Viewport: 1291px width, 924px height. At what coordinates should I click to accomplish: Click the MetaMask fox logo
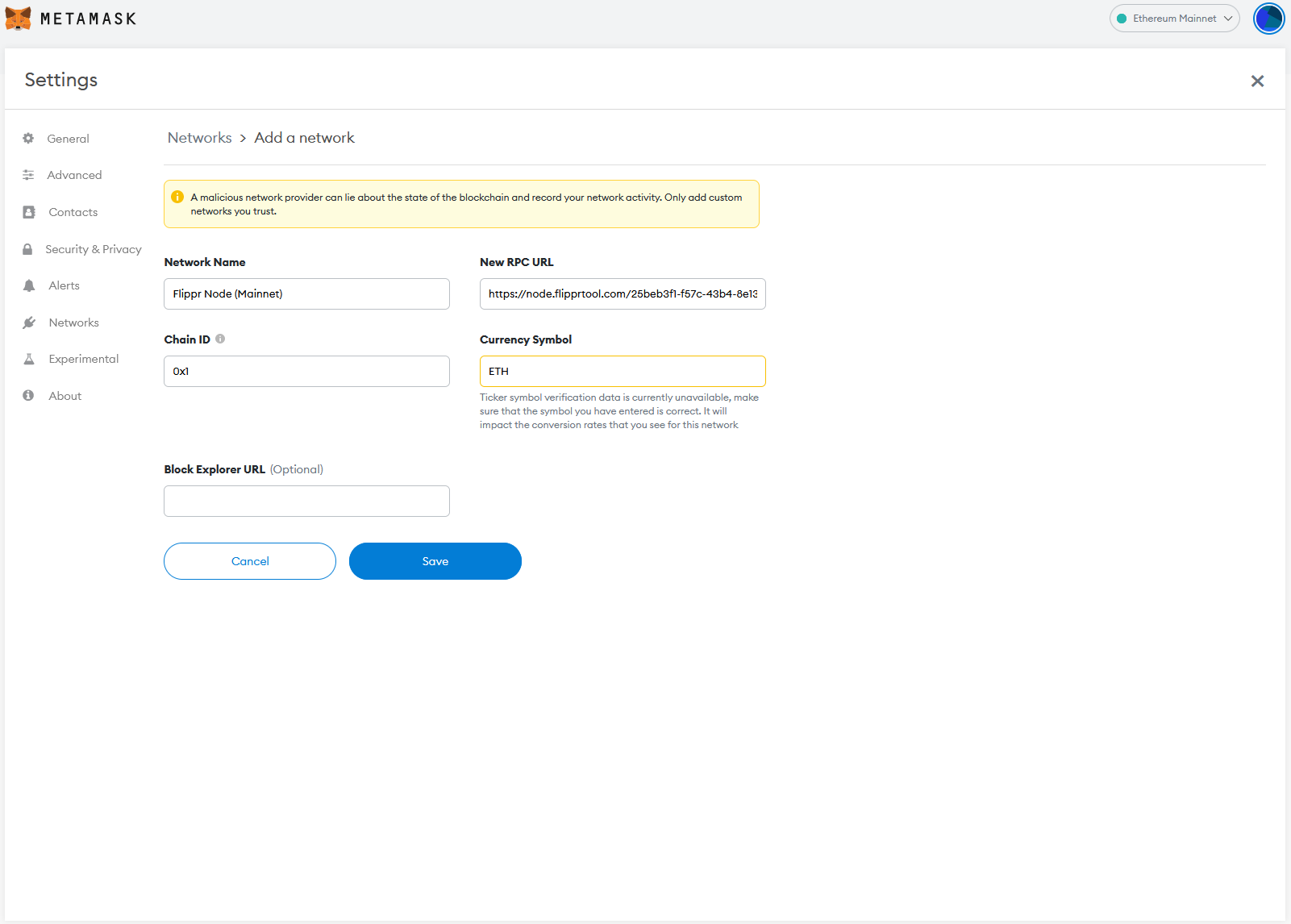(18, 19)
